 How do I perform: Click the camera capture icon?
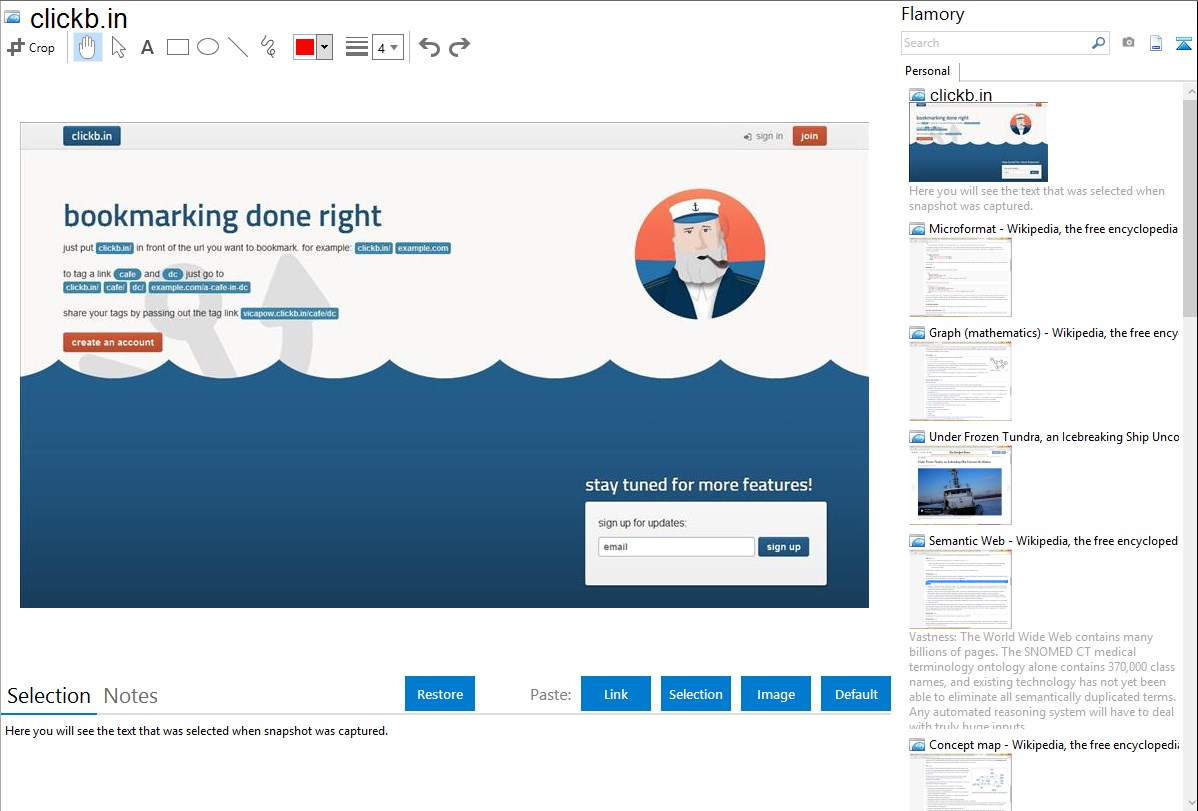[x=1128, y=43]
